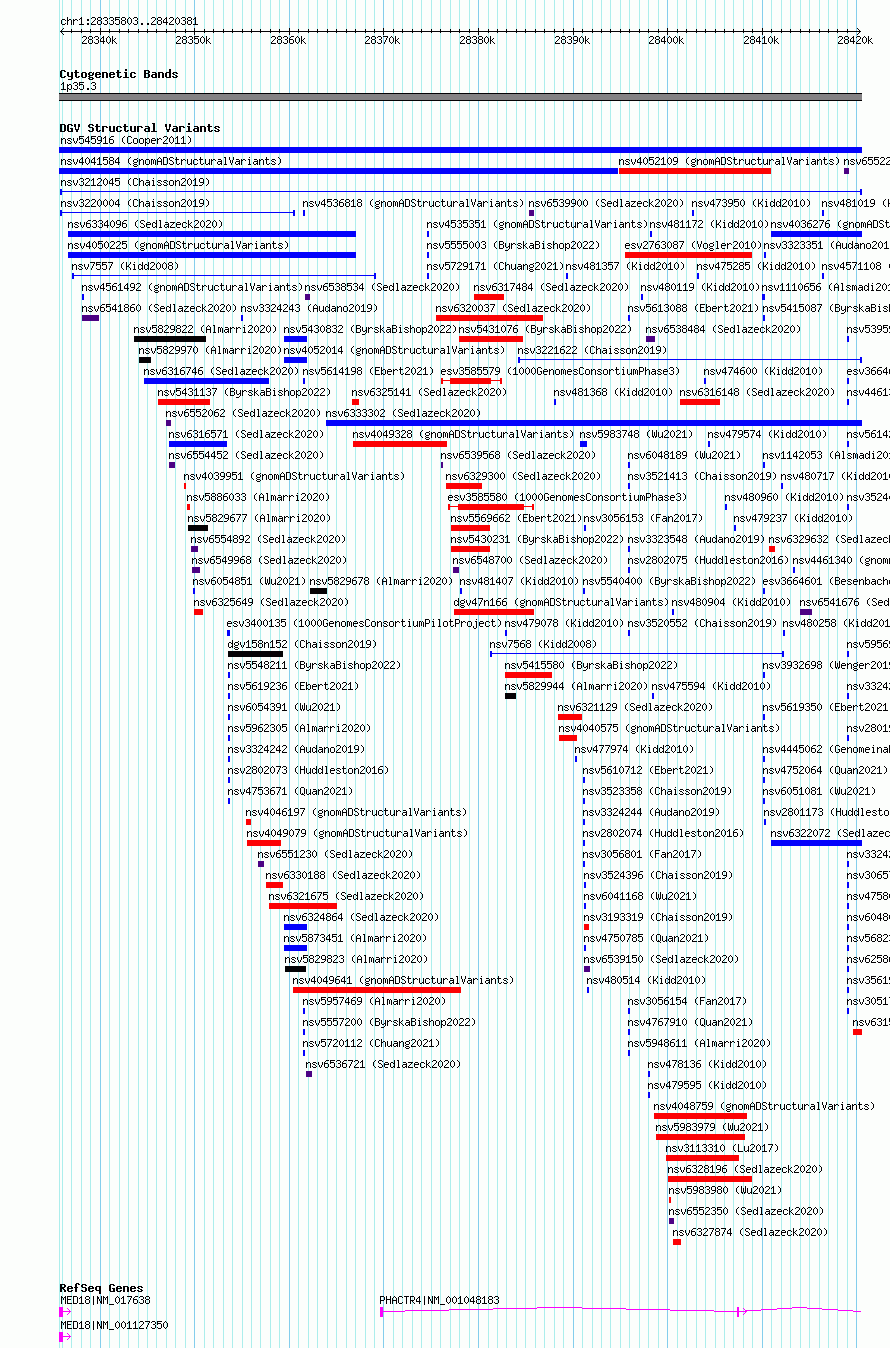The image size is (890, 1348).
Task: Select nsv6327874 (Sedlazeck2020) variant label
Action: coord(751,1232)
